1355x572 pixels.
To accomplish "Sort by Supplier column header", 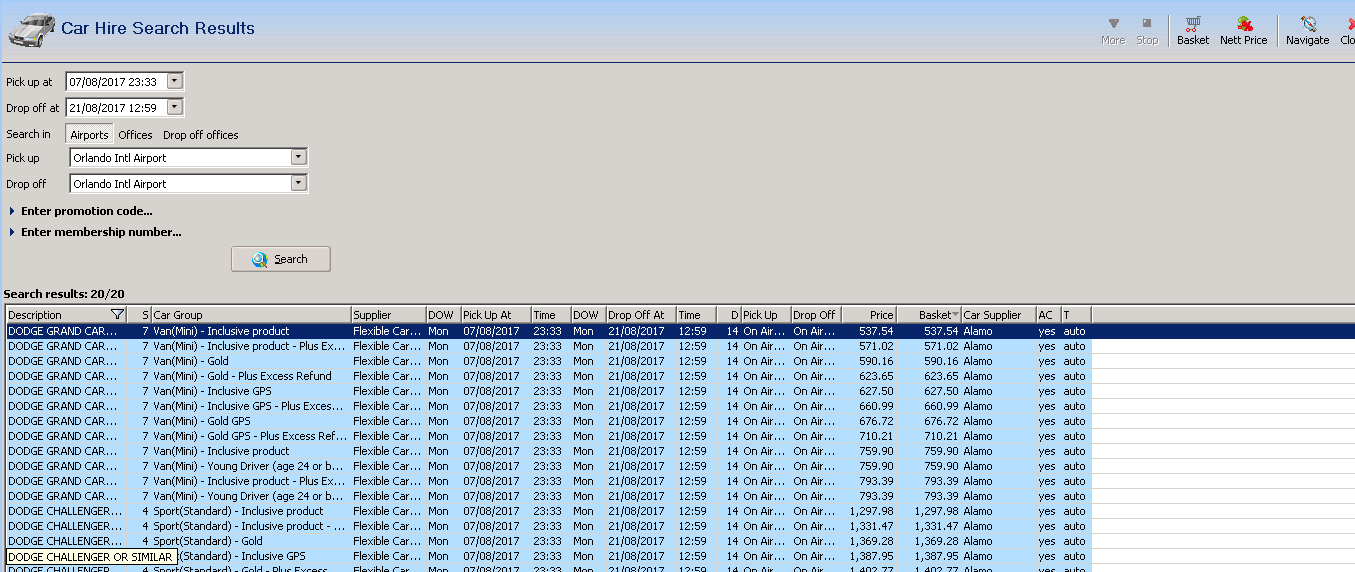I will [388, 315].
